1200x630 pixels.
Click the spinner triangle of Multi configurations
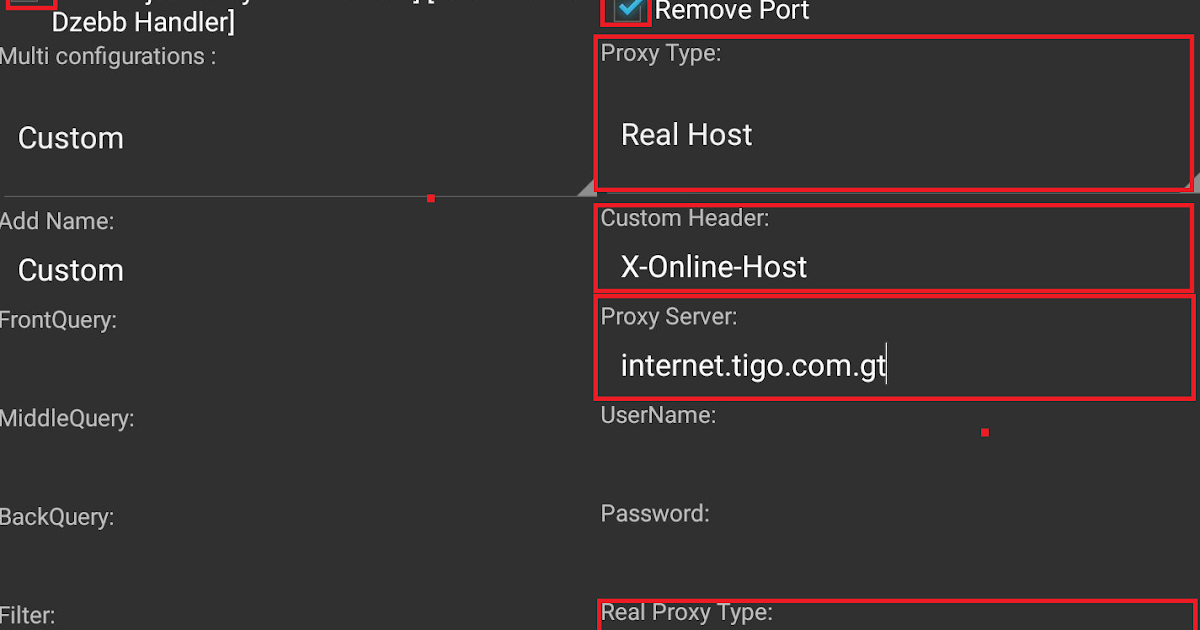tap(587, 186)
